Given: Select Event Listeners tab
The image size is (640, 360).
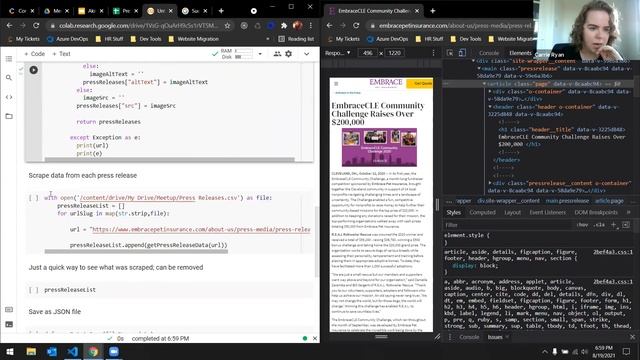Looking at the screenshot, I should [x=547, y=212].
